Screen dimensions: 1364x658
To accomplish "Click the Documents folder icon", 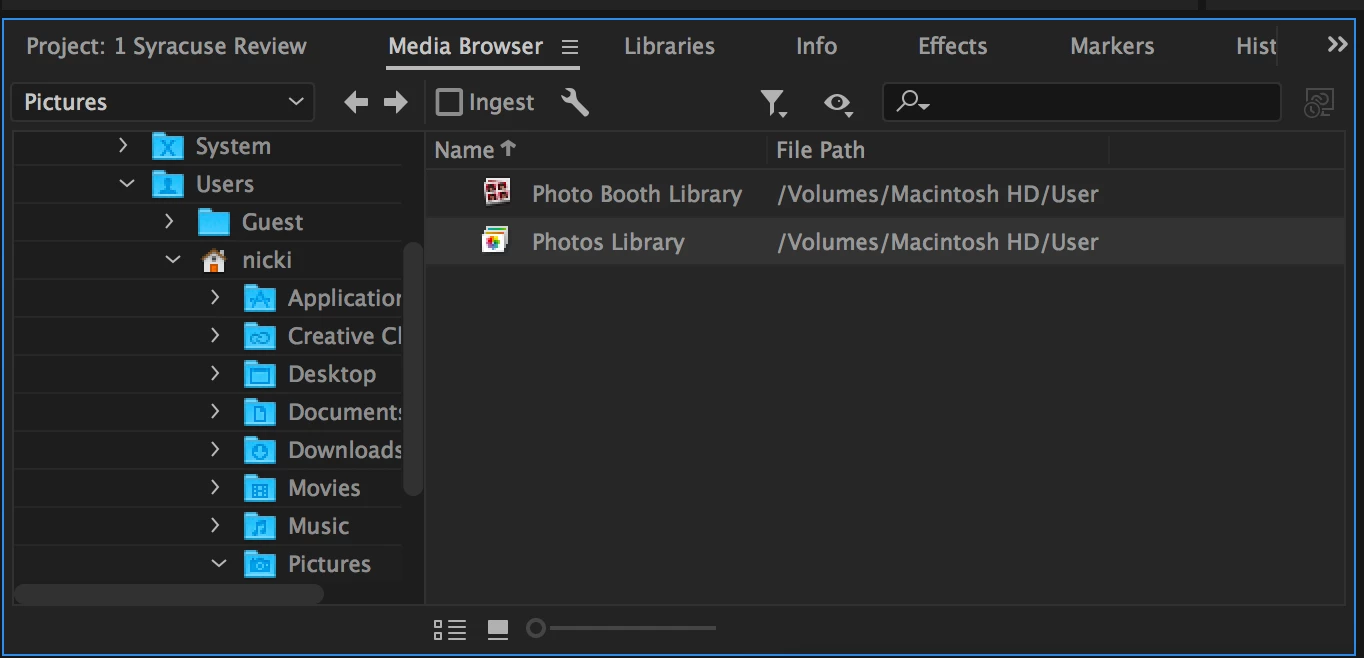I will 260,412.
